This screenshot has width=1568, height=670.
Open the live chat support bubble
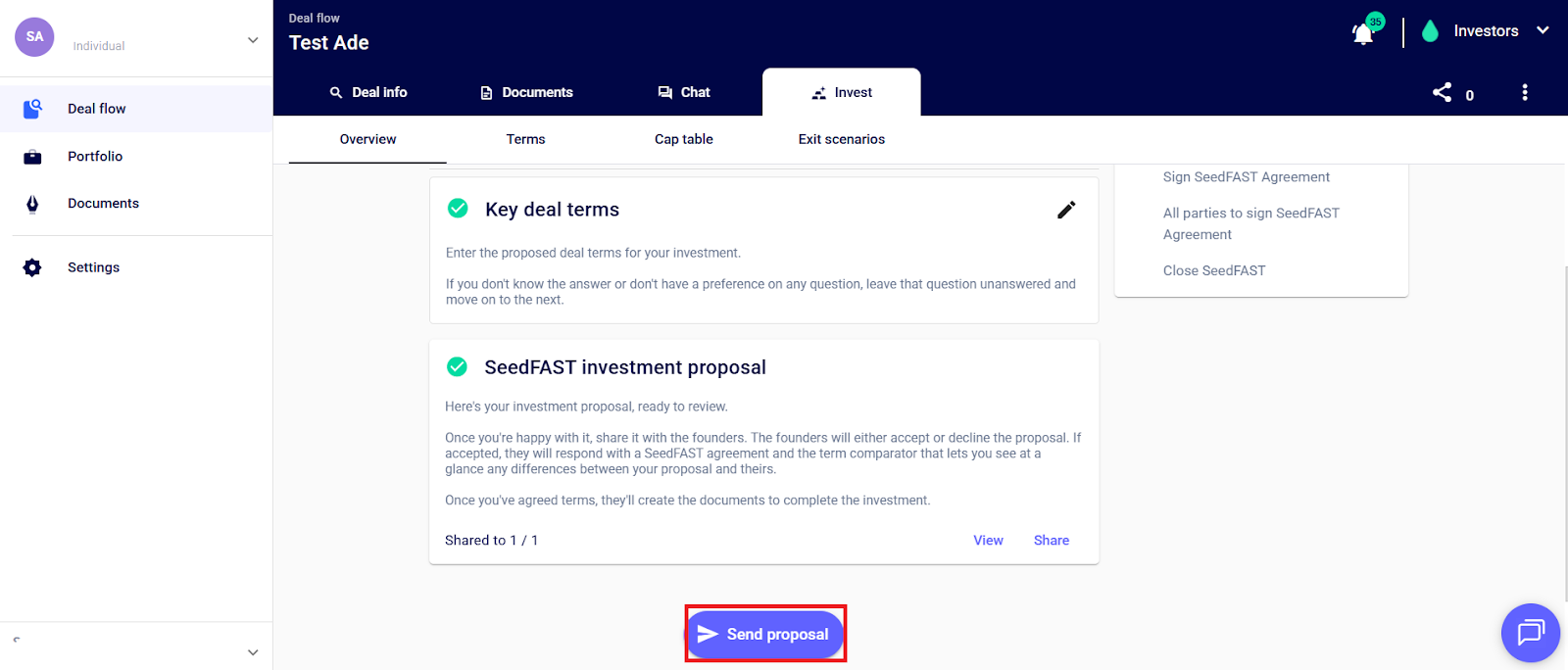[1530, 633]
